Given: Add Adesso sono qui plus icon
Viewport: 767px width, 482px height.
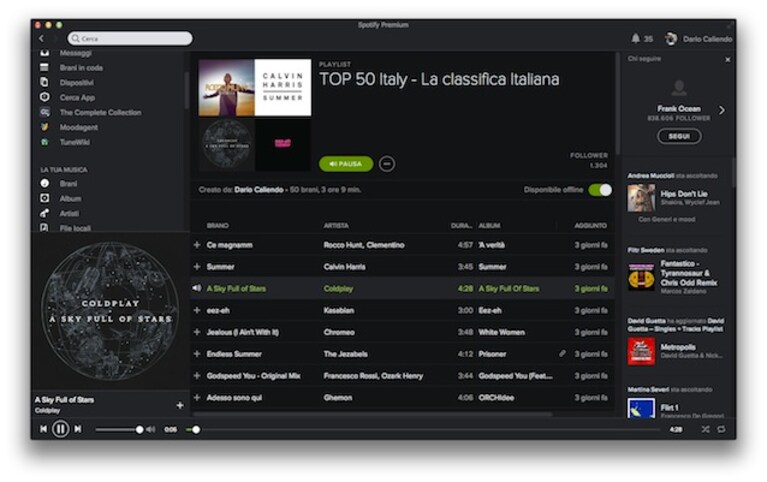Looking at the screenshot, I should point(197,397).
